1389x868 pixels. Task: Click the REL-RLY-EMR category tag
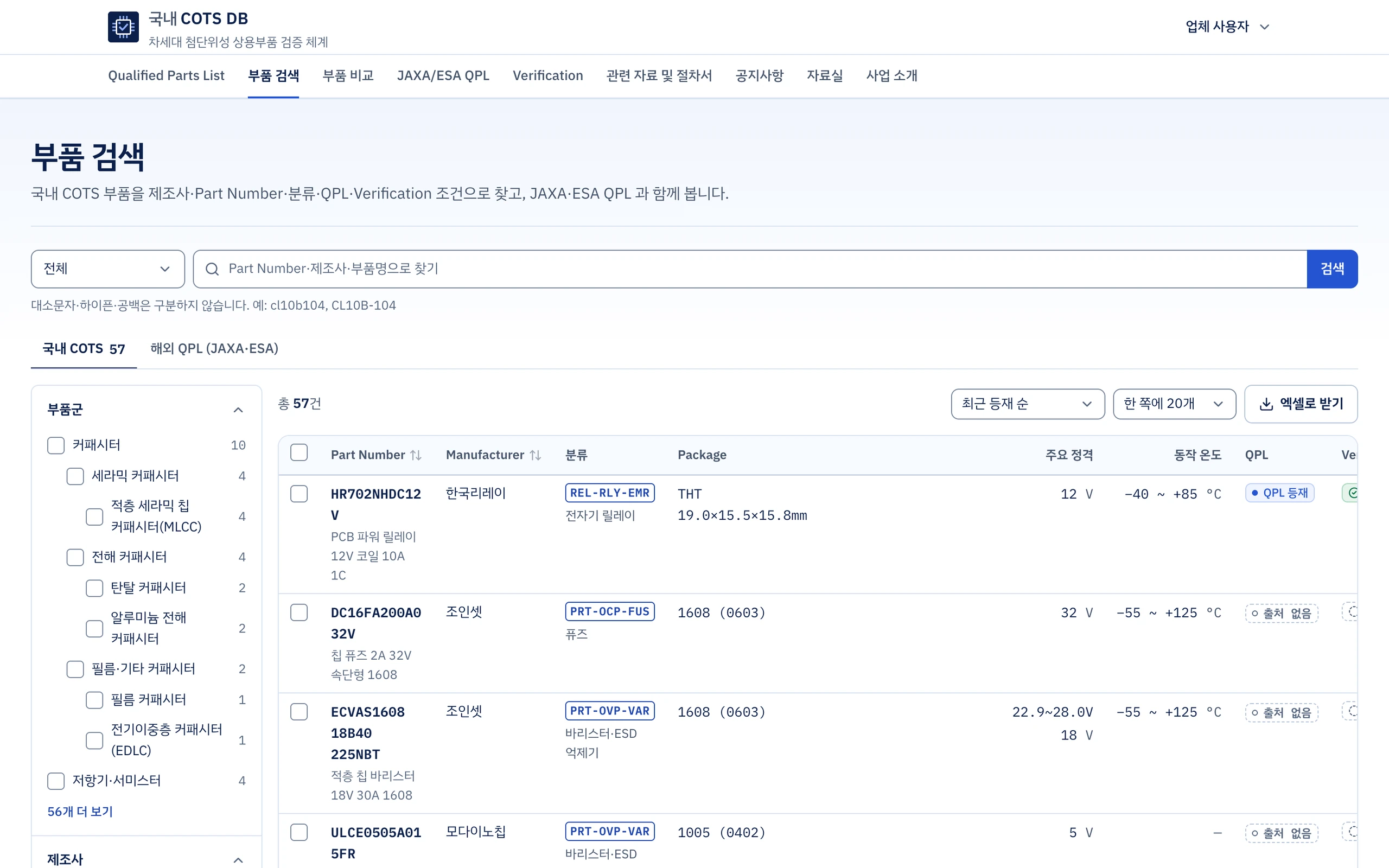click(609, 493)
